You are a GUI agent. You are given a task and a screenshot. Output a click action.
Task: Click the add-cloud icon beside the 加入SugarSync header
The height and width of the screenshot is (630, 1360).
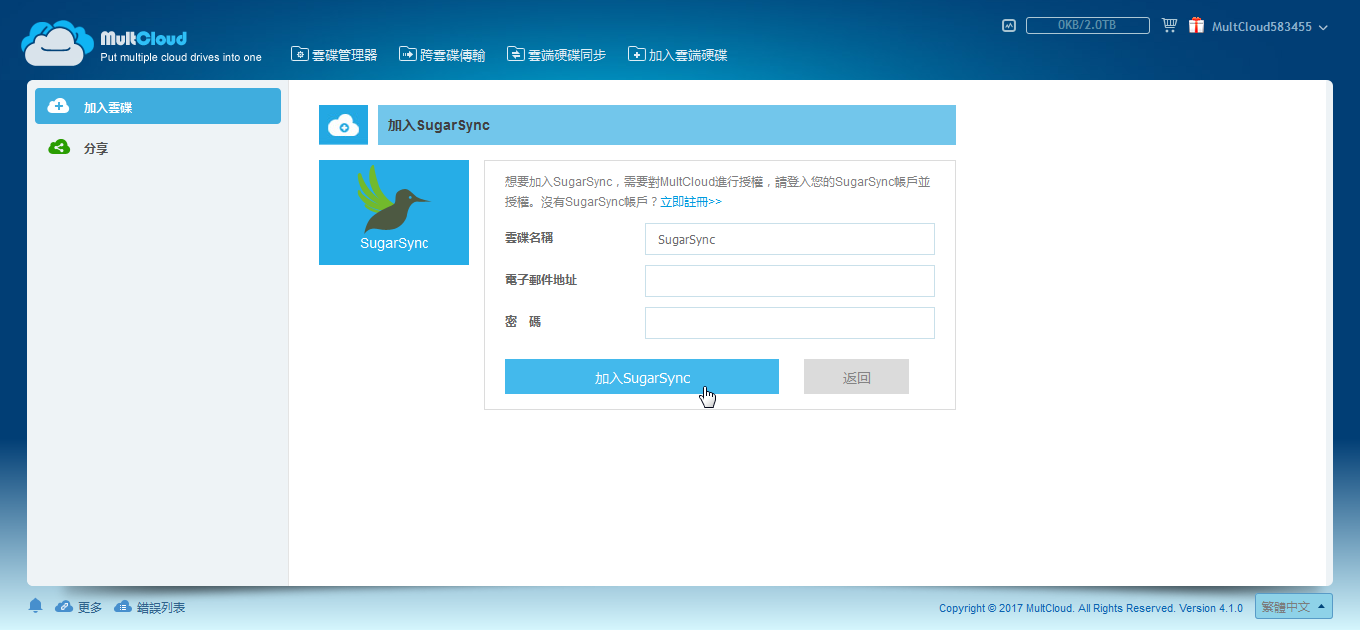coord(343,125)
